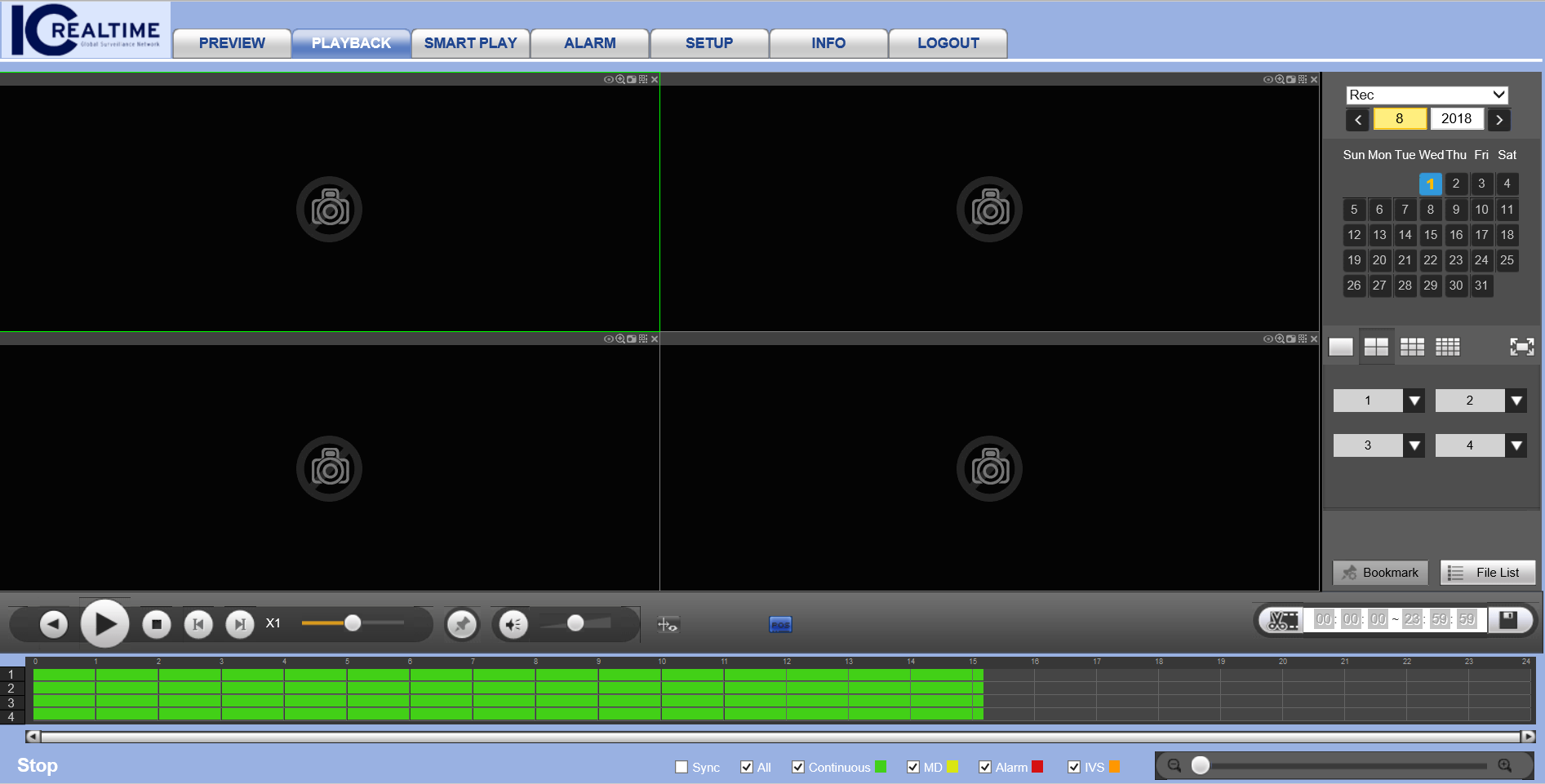Close the top-right video pane

(1314, 80)
